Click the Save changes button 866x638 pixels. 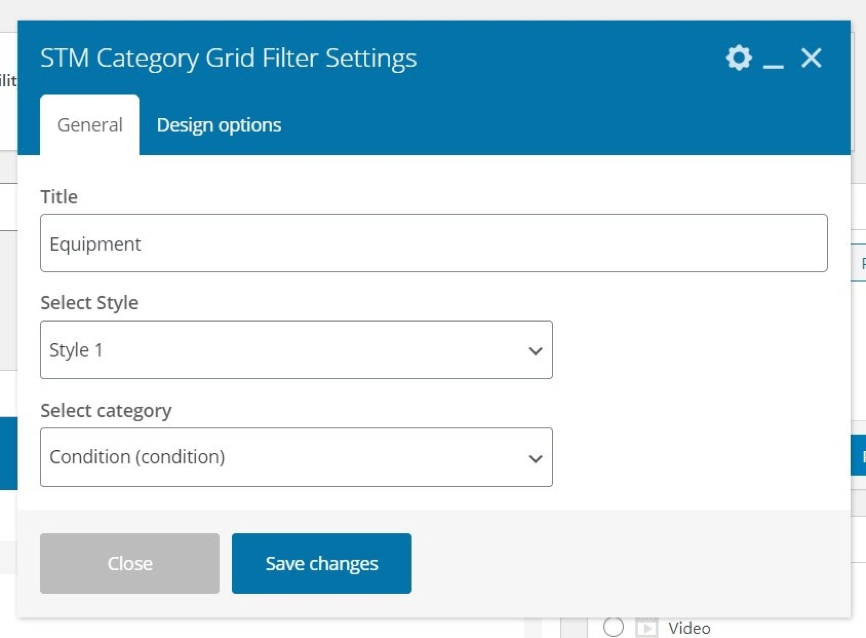click(x=321, y=564)
